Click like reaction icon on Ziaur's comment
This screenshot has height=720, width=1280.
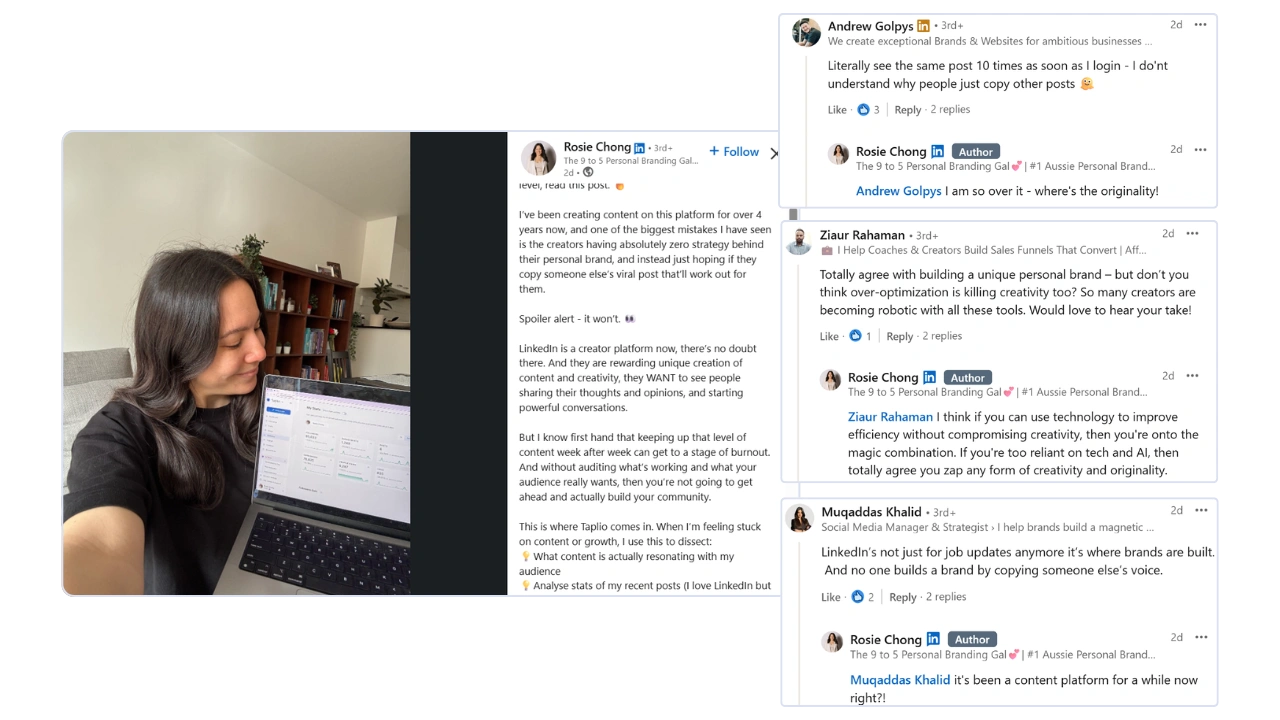point(856,337)
